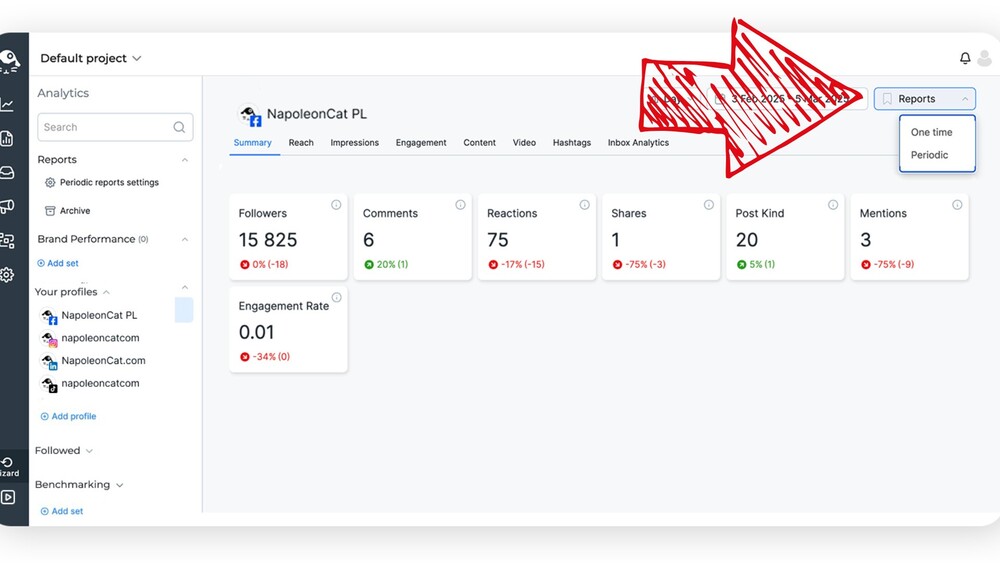Switch to the Impressions tab
1000x563 pixels.
[x=355, y=143]
